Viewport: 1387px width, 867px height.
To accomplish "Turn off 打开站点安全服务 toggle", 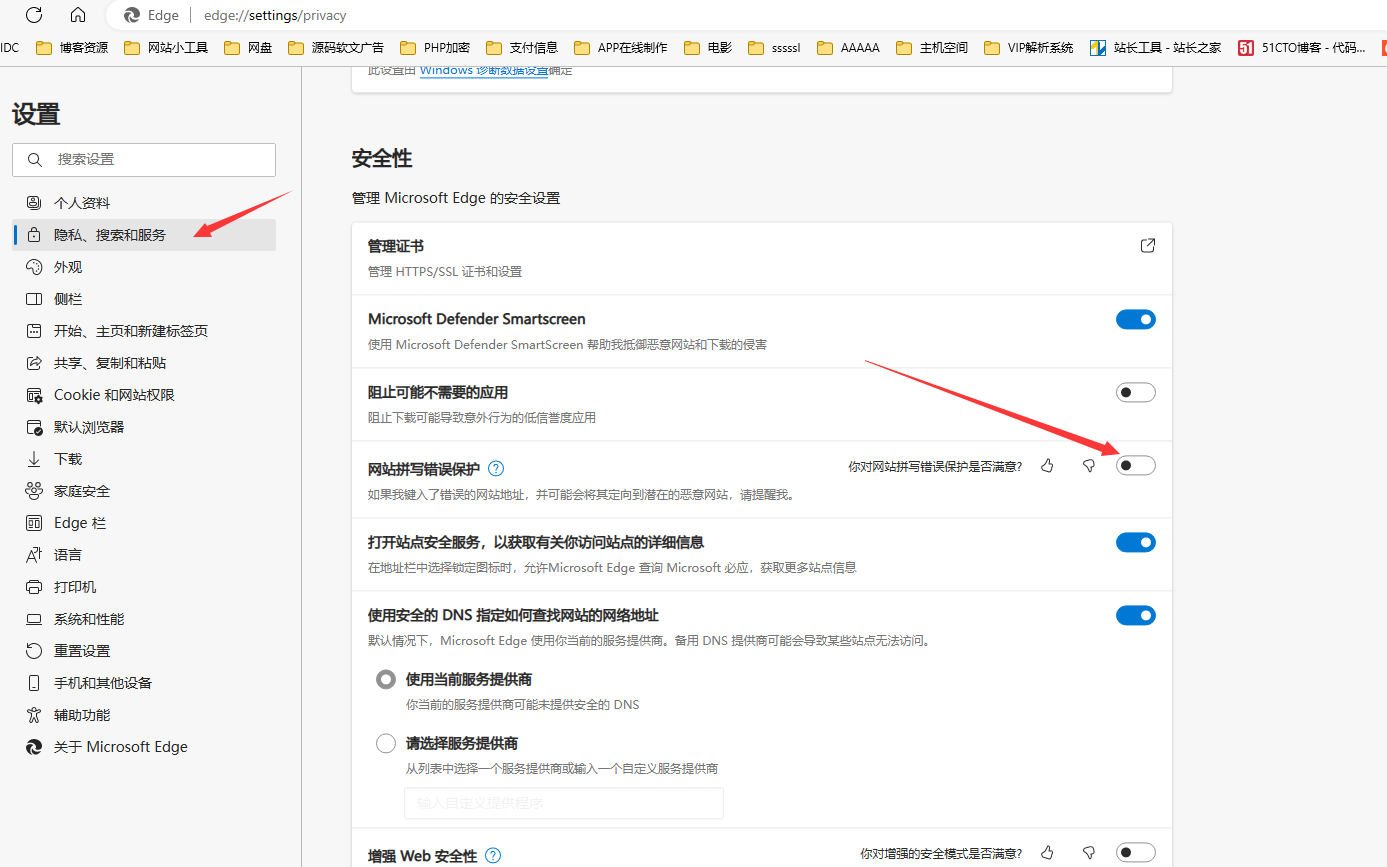I will coord(1136,542).
